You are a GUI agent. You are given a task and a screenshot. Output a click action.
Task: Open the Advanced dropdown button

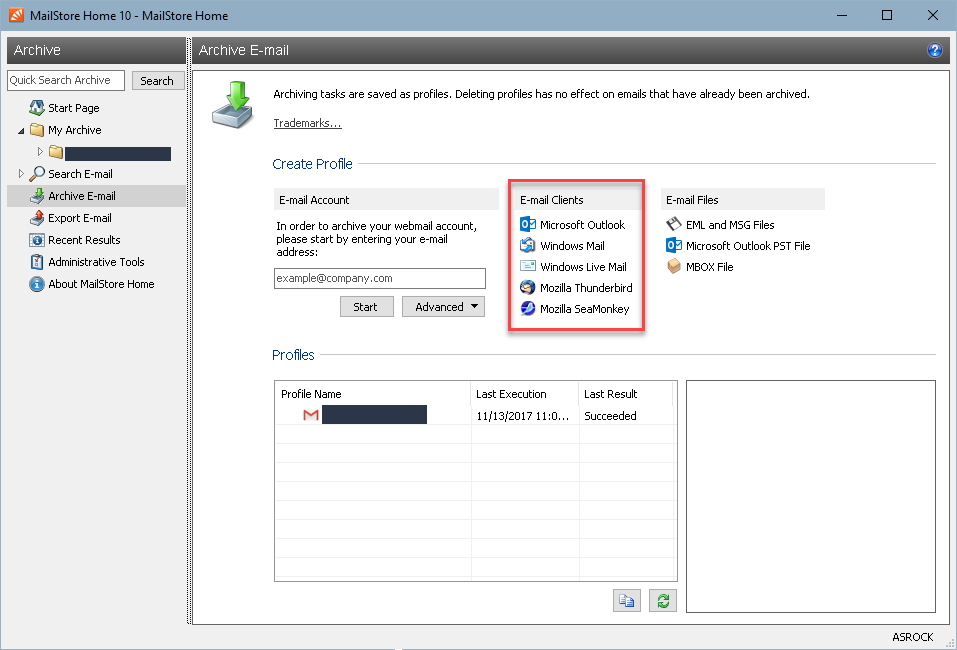point(444,306)
